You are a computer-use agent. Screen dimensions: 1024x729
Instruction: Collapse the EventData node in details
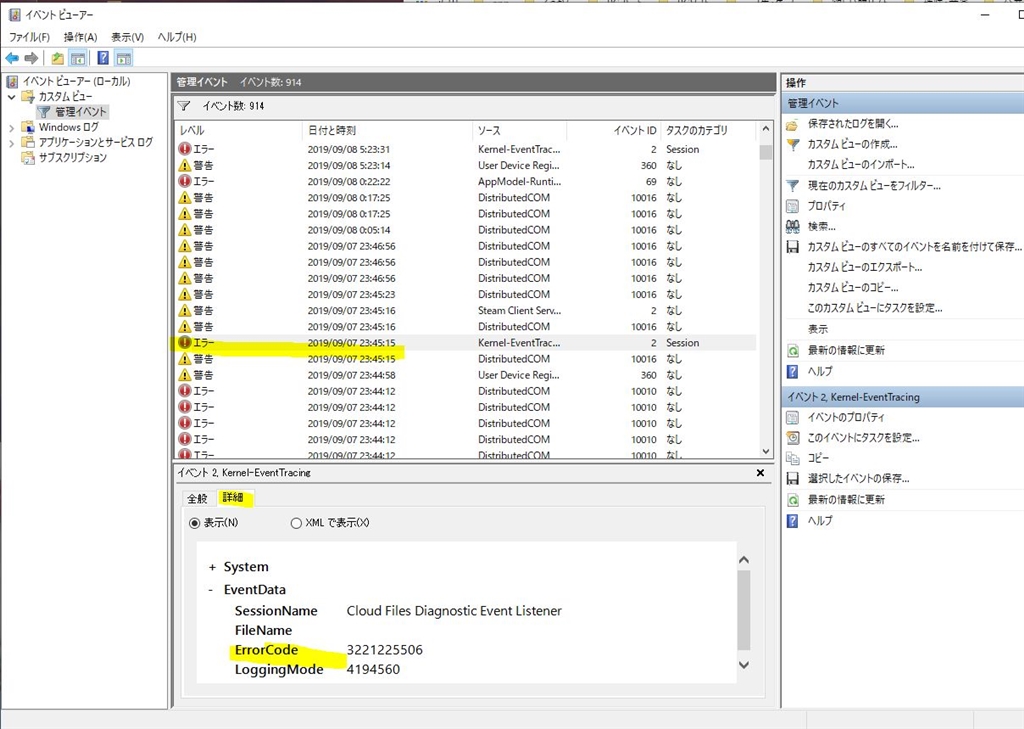click(x=210, y=590)
